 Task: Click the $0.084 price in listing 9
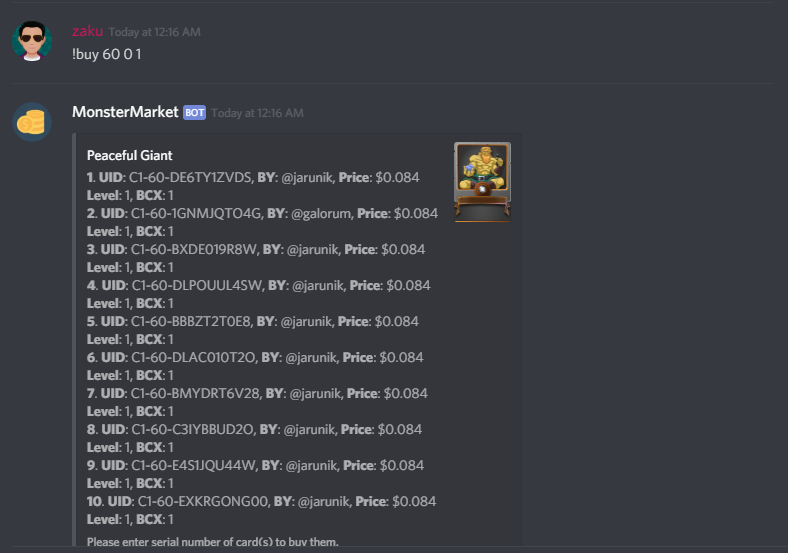(402, 466)
